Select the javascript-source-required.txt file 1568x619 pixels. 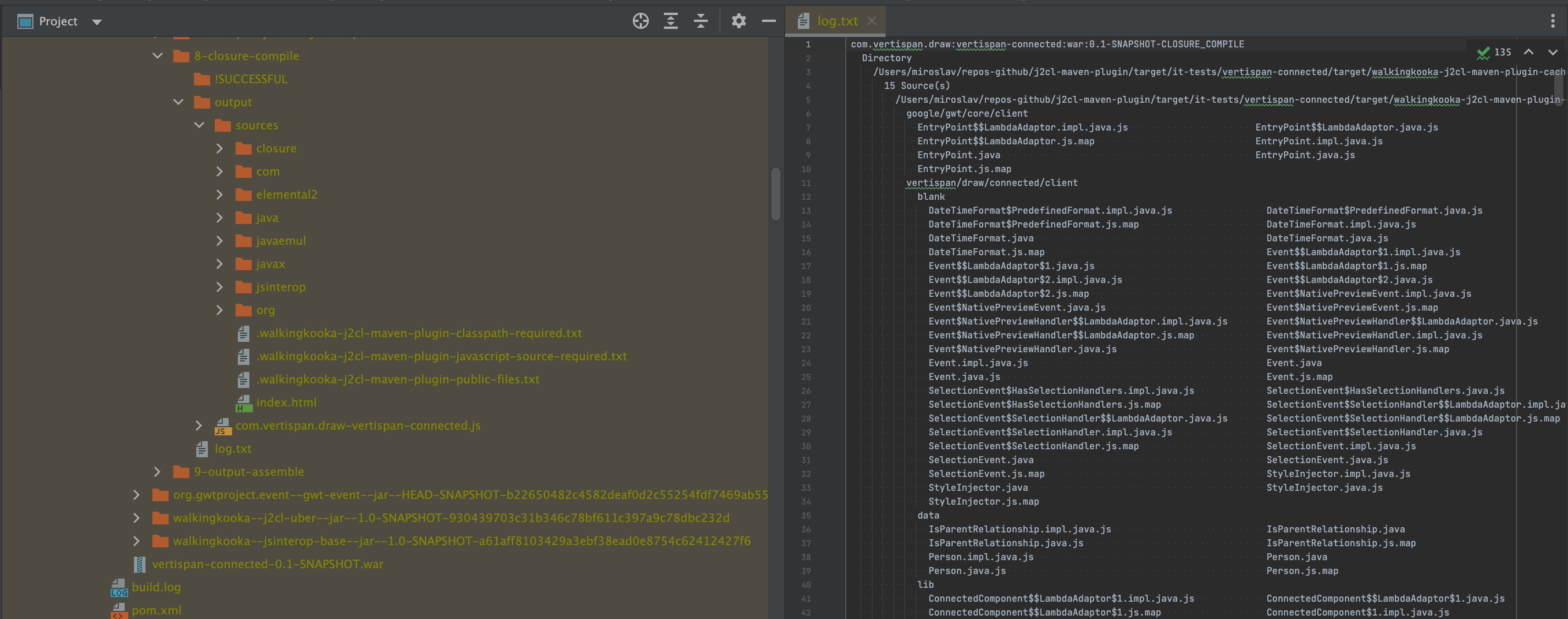tap(441, 357)
